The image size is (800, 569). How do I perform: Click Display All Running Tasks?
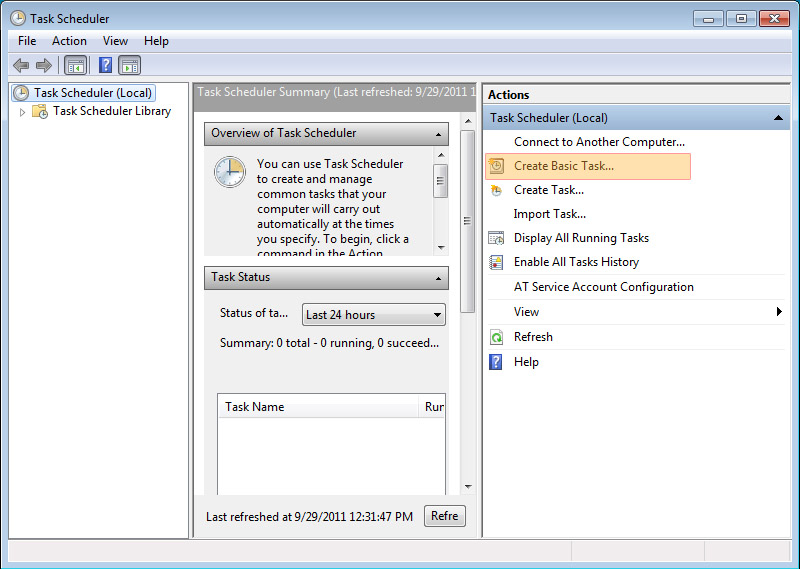(x=581, y=238)
